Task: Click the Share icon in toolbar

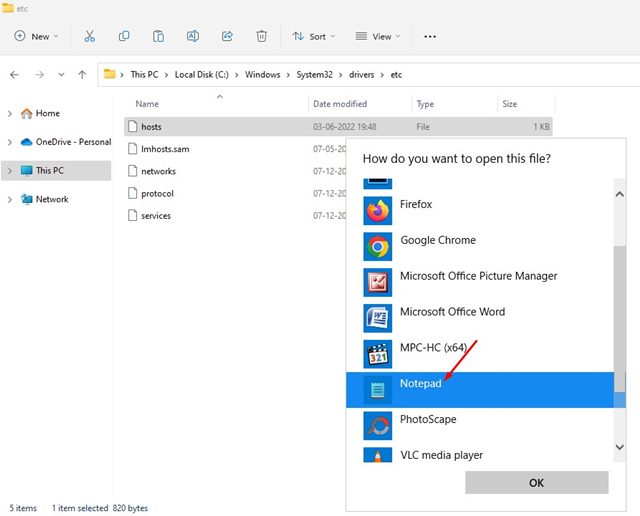Action: pyautogui.click(x=227, y=36)
